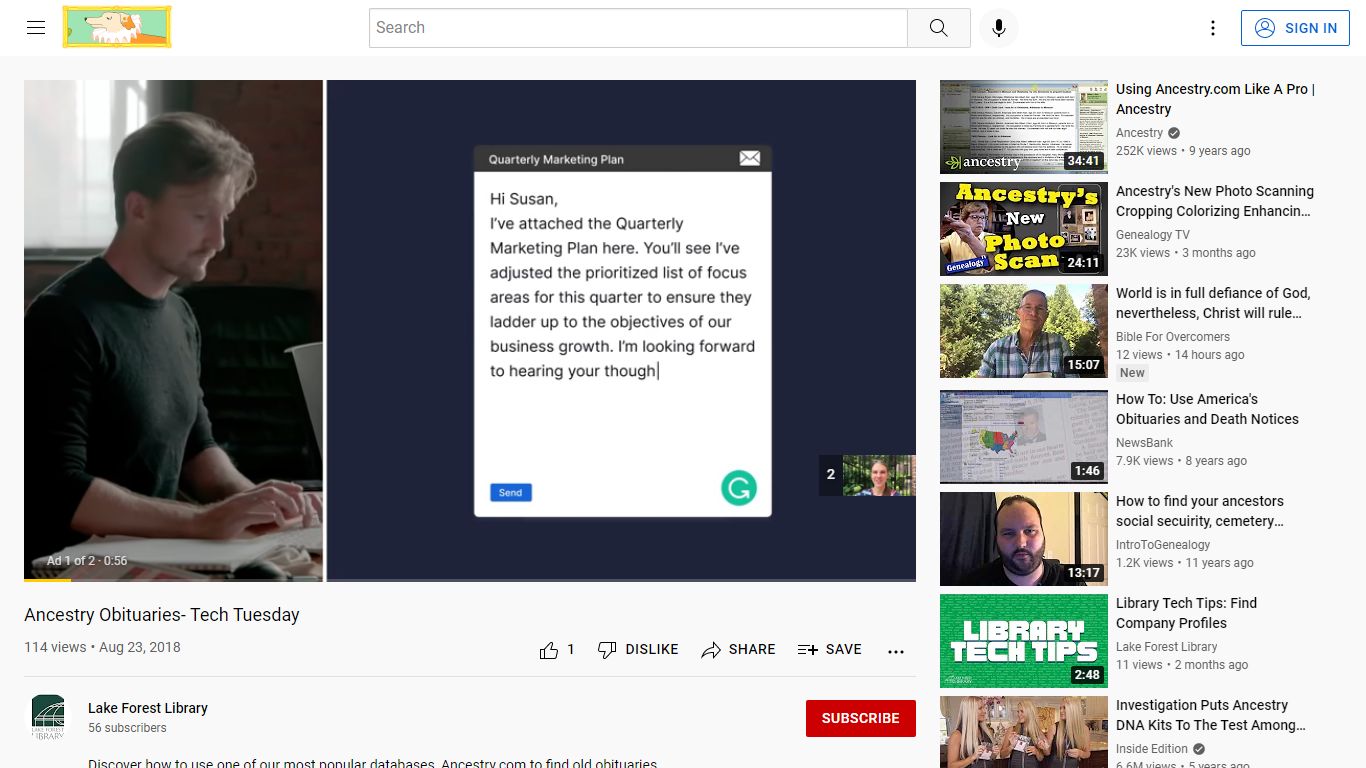Click the 114 views date text
Screen dimensions: 1366x768
click(x=102, y=647)
